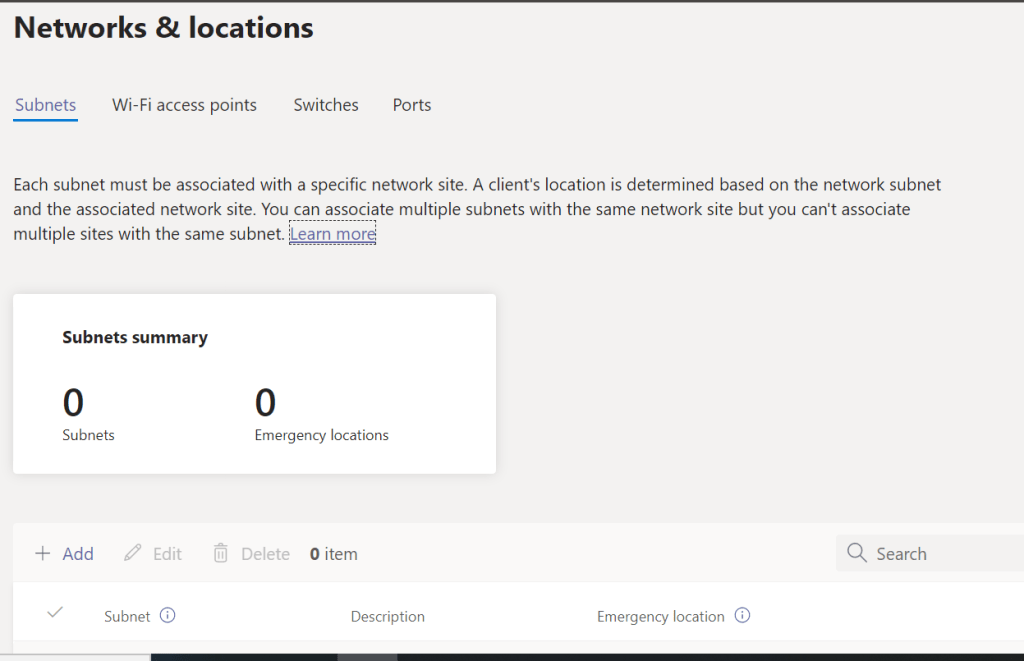
Task: Click the 0 item count label
Action: [333, 554]
